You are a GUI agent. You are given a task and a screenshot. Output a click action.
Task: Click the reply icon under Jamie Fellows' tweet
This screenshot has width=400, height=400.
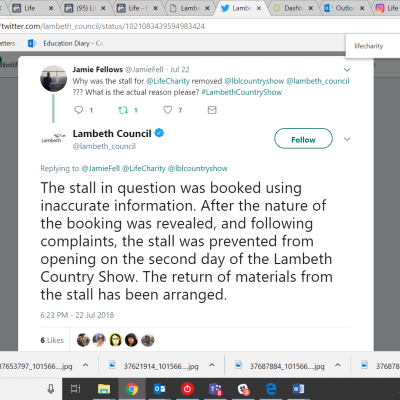tap(79, 110)
